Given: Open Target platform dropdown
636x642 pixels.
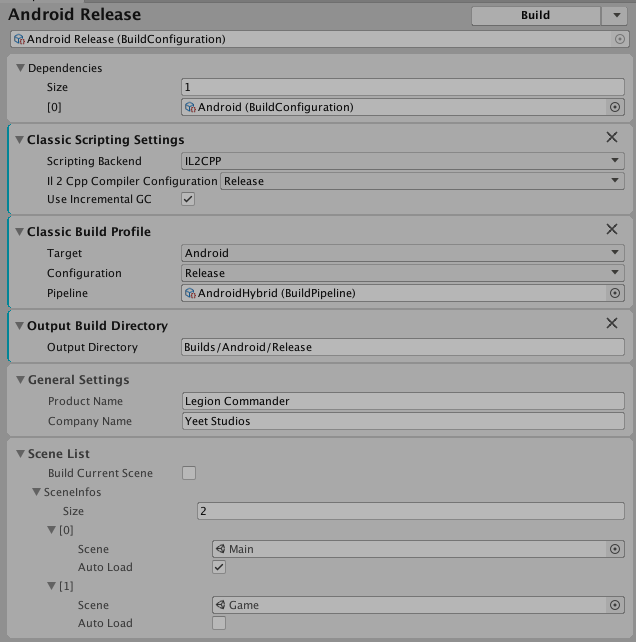Looking at the screenshot, I should pos(403,253).
